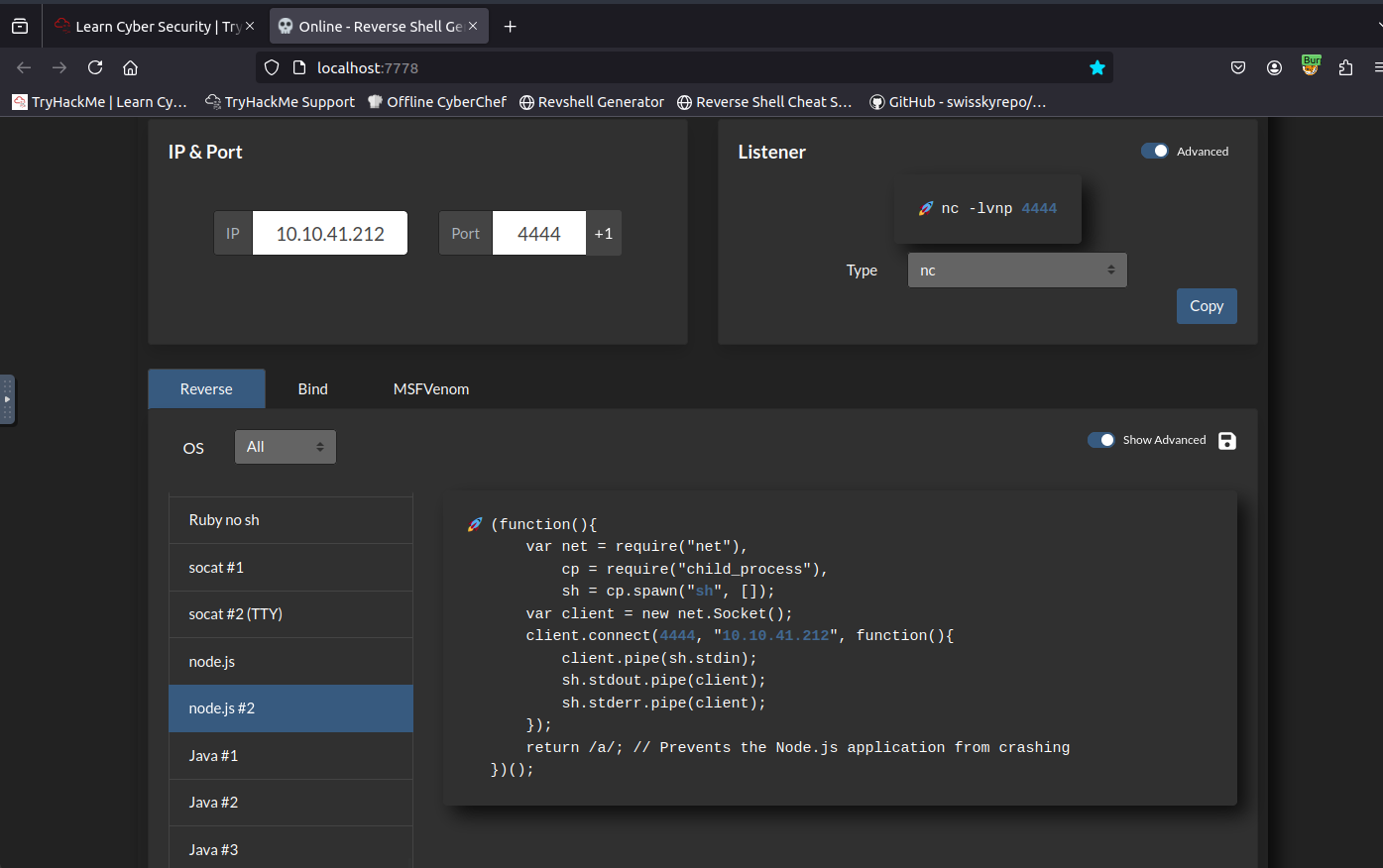The image size is (1383, 868).
Task: Go back one page
Action: tap(24, 67)
